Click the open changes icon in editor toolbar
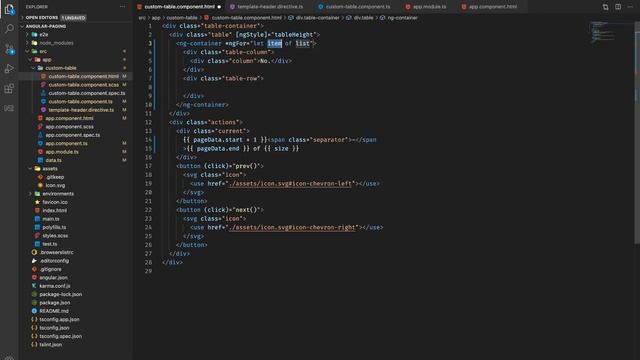Viewport: 640px width, 360px height. coord(606,7)
